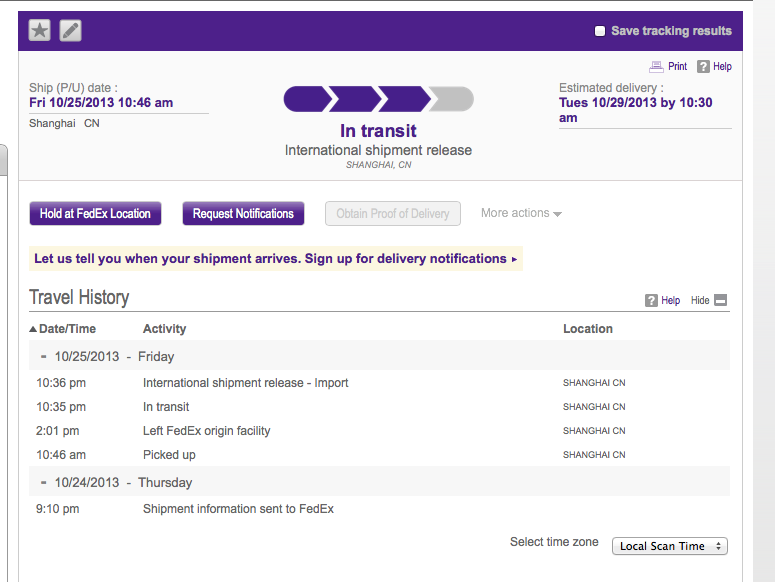Open the Local Scan Time zone dropdown

[670, 546]
